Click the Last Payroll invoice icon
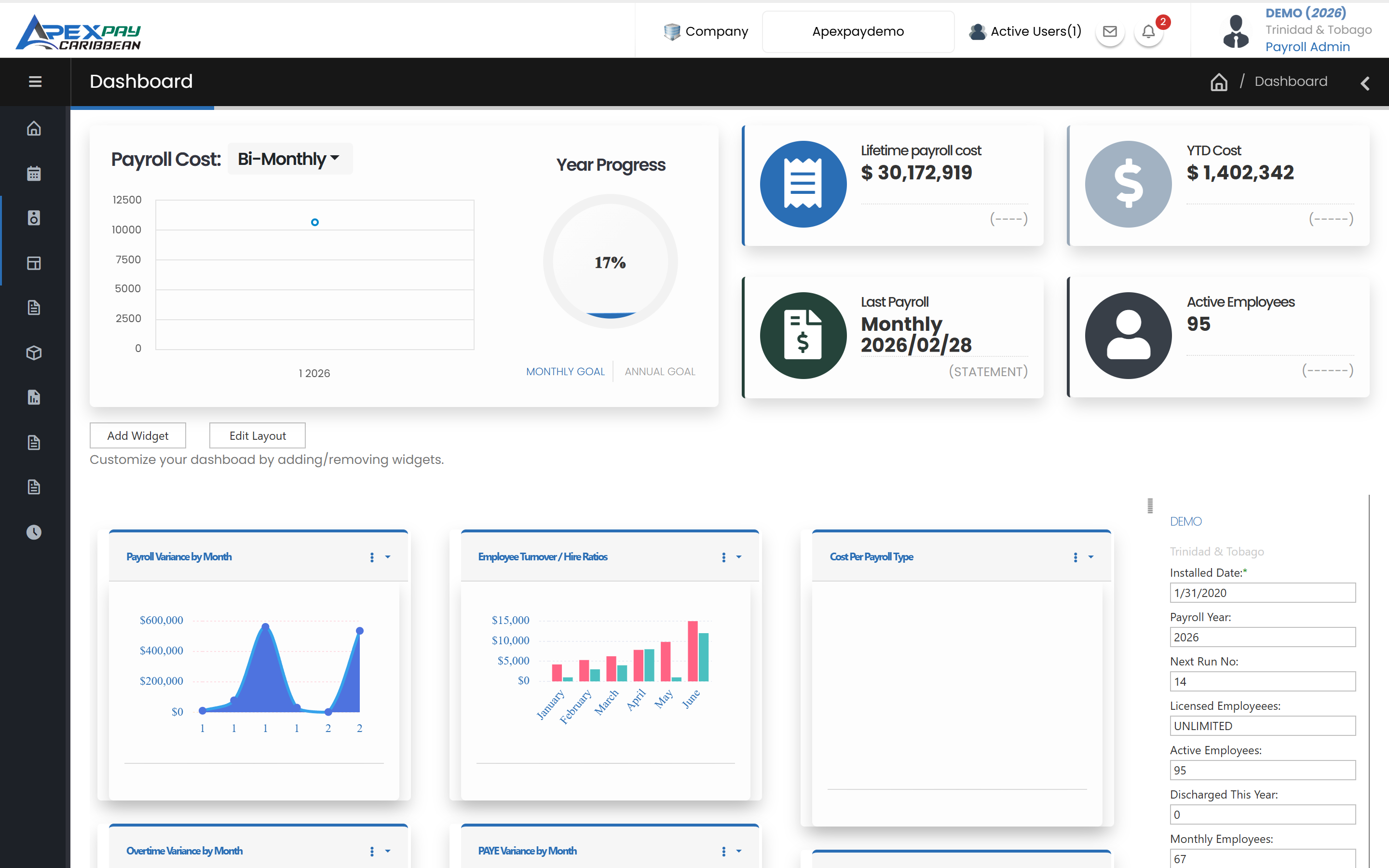 click(803, 335)
